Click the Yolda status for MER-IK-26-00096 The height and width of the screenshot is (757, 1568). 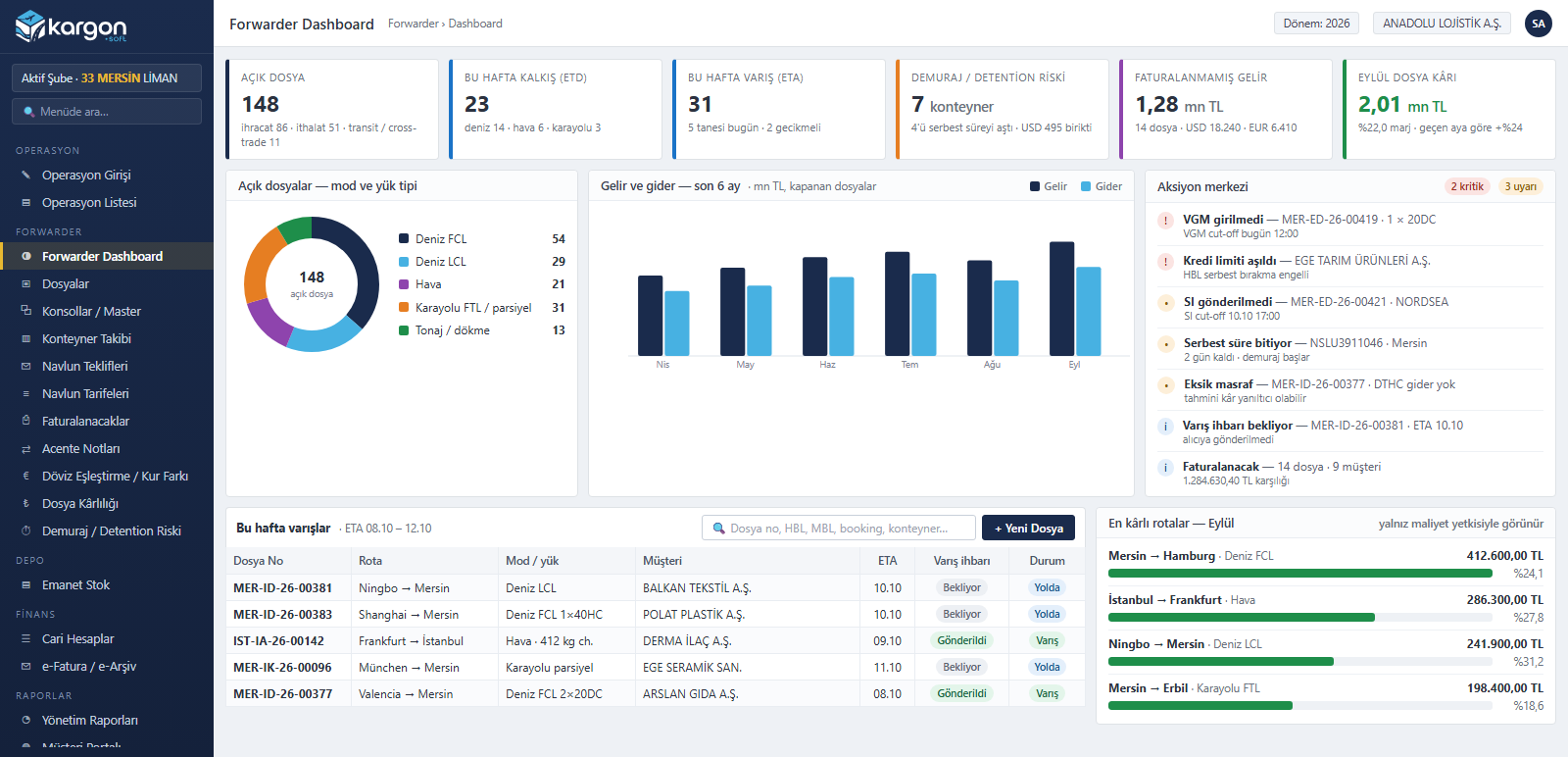point(1047,668)
